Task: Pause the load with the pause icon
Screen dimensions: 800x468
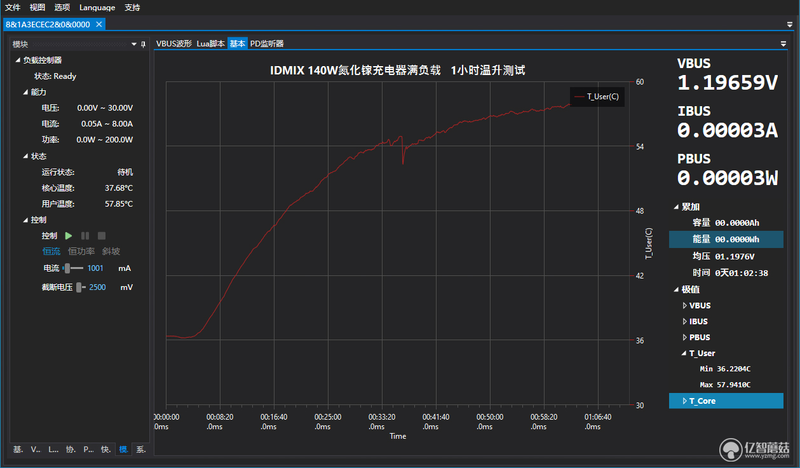Action: [85, 236]
